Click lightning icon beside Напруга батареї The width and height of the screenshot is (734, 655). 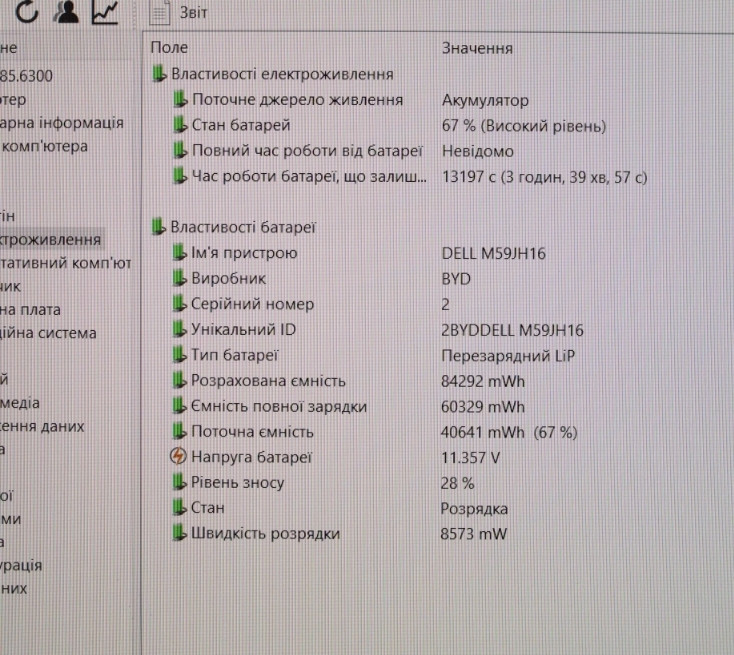[x=178, y=456]
